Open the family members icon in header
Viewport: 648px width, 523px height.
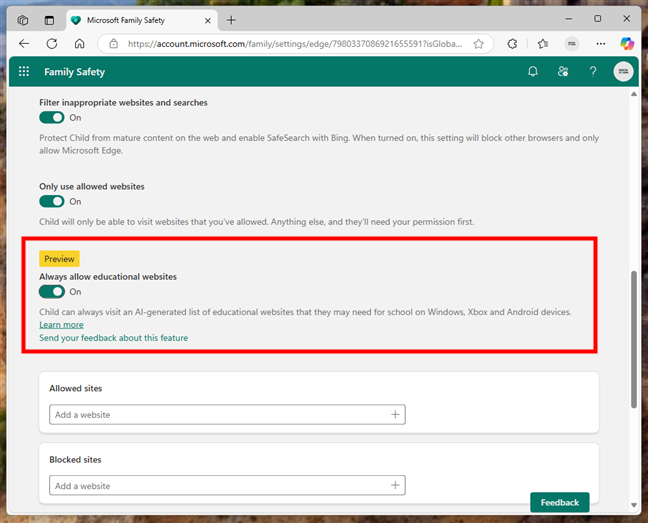pos(563,72)
